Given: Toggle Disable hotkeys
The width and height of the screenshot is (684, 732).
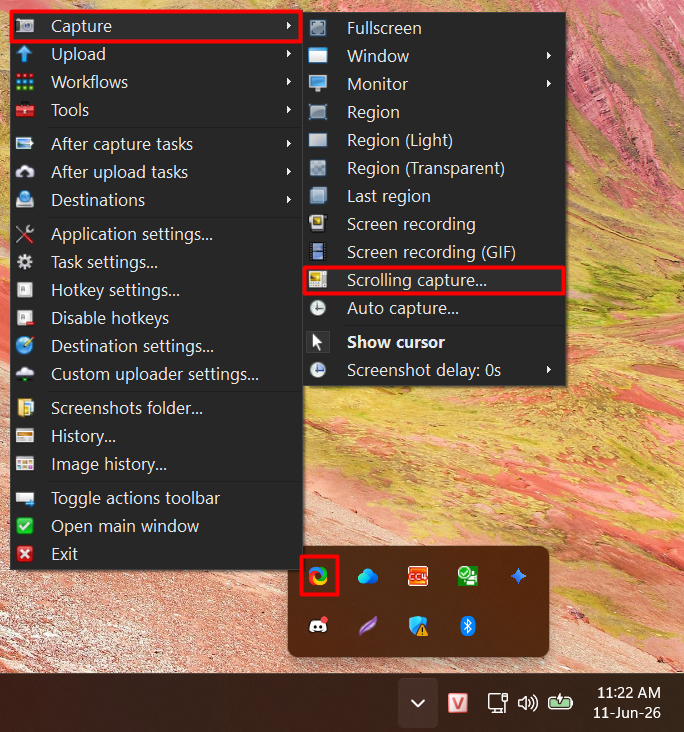Looking at the screenshot, I should tap(156, 318).
